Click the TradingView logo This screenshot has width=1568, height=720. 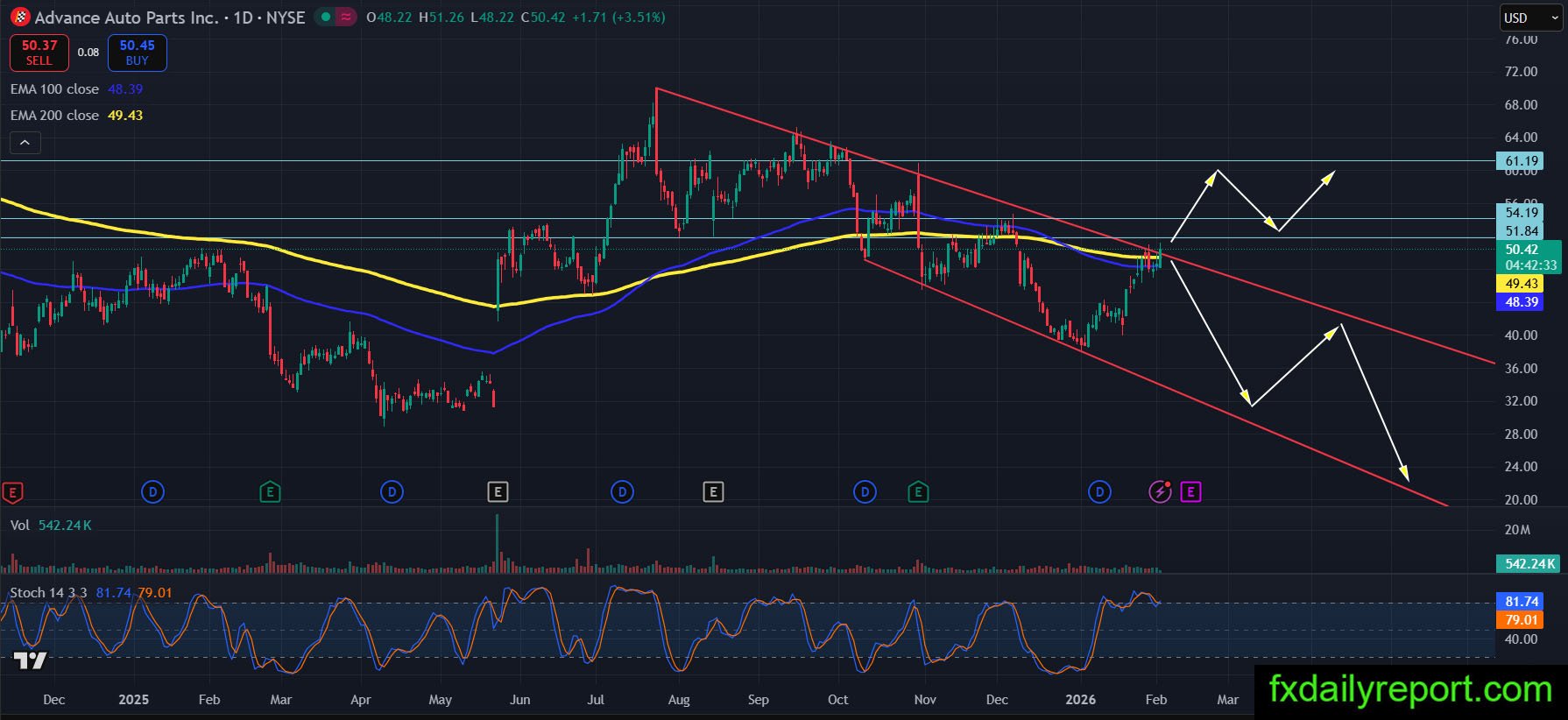[30, 660]
